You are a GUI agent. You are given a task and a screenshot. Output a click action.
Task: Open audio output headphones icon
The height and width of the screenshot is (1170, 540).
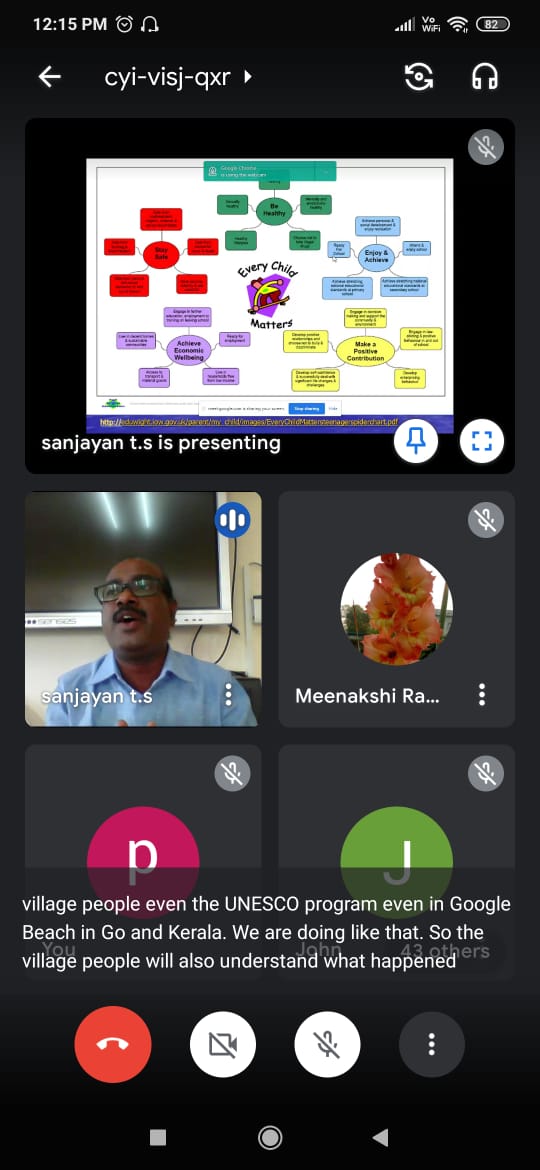(x=485, y=77)
